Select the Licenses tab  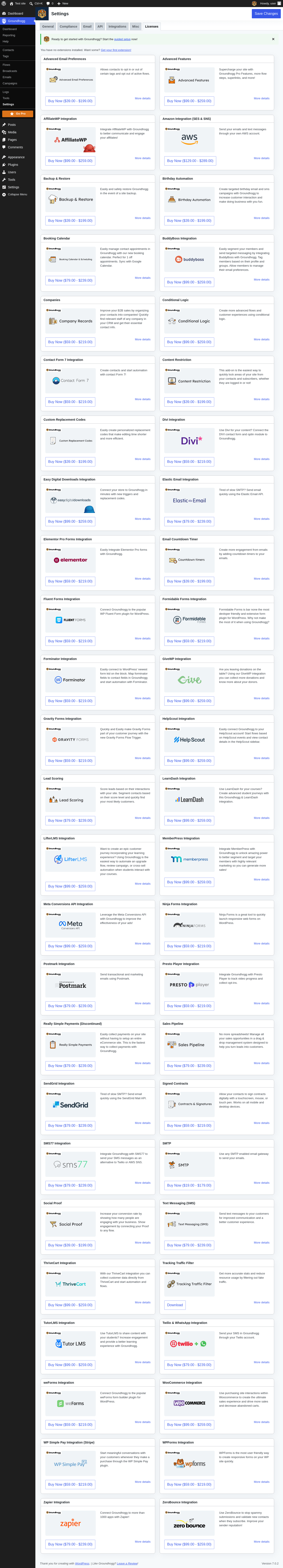(x=152, y=26)
